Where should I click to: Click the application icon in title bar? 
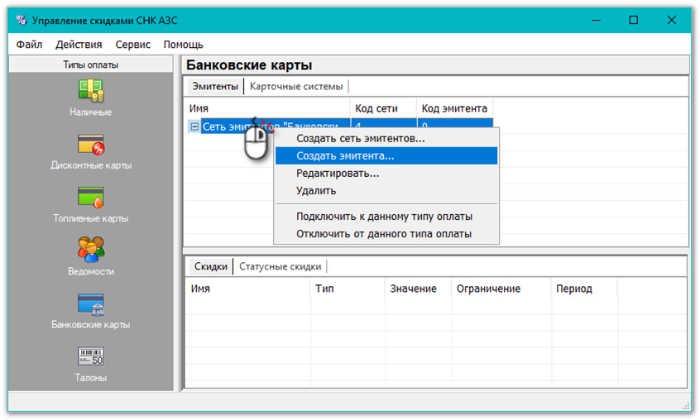(x=21, y=20)
